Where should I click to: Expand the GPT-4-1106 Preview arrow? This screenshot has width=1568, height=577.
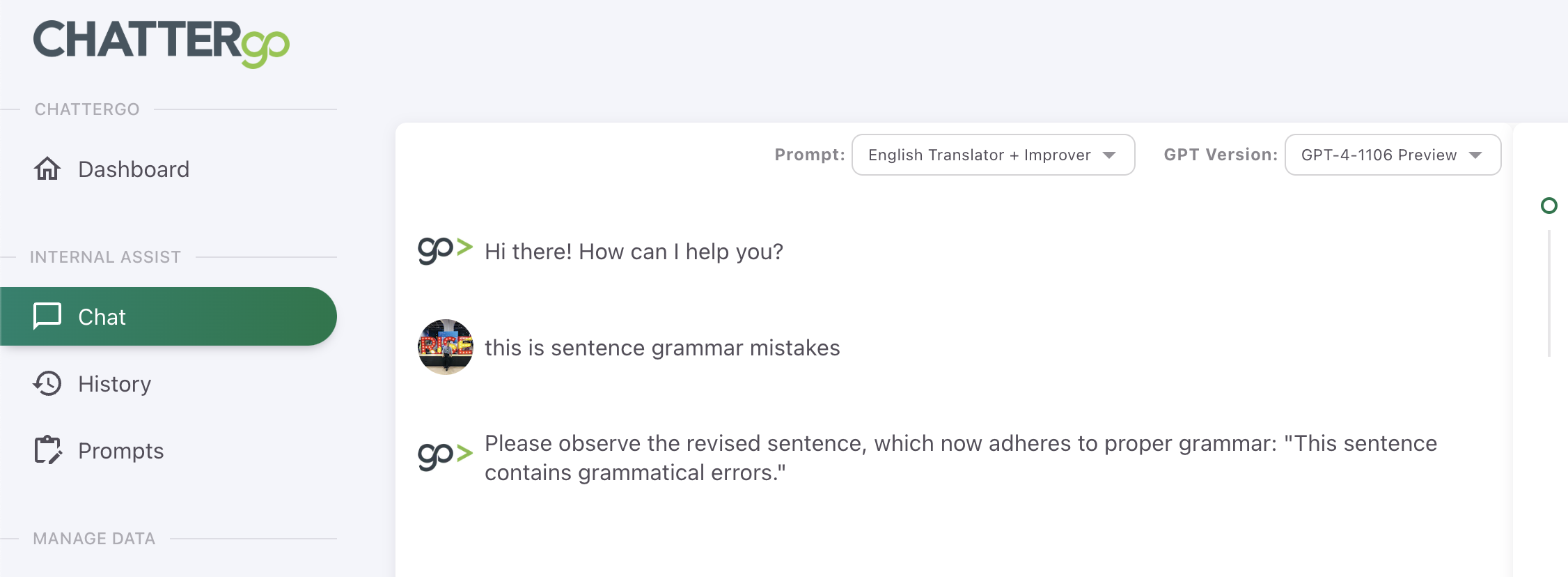click(x=1475, y=155)
